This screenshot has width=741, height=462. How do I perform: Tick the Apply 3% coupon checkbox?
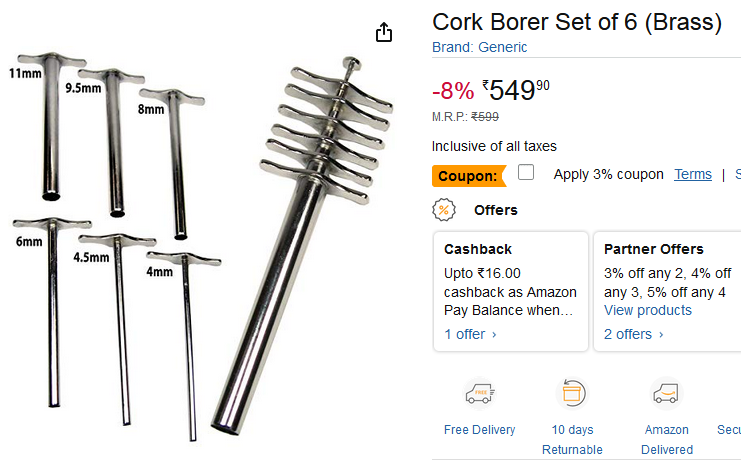coord(526,173)
